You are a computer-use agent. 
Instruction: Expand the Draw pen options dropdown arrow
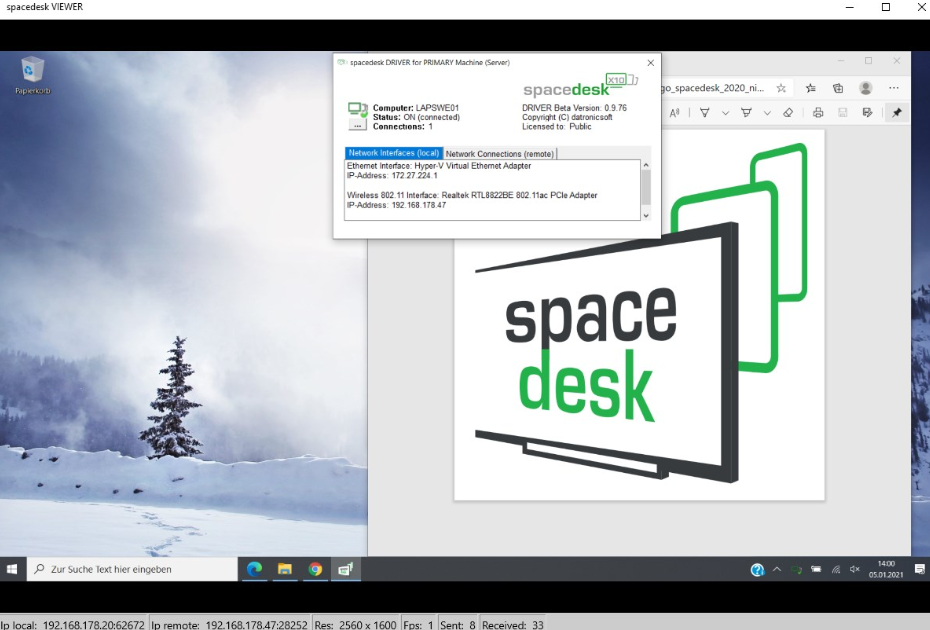pos(725,113)
